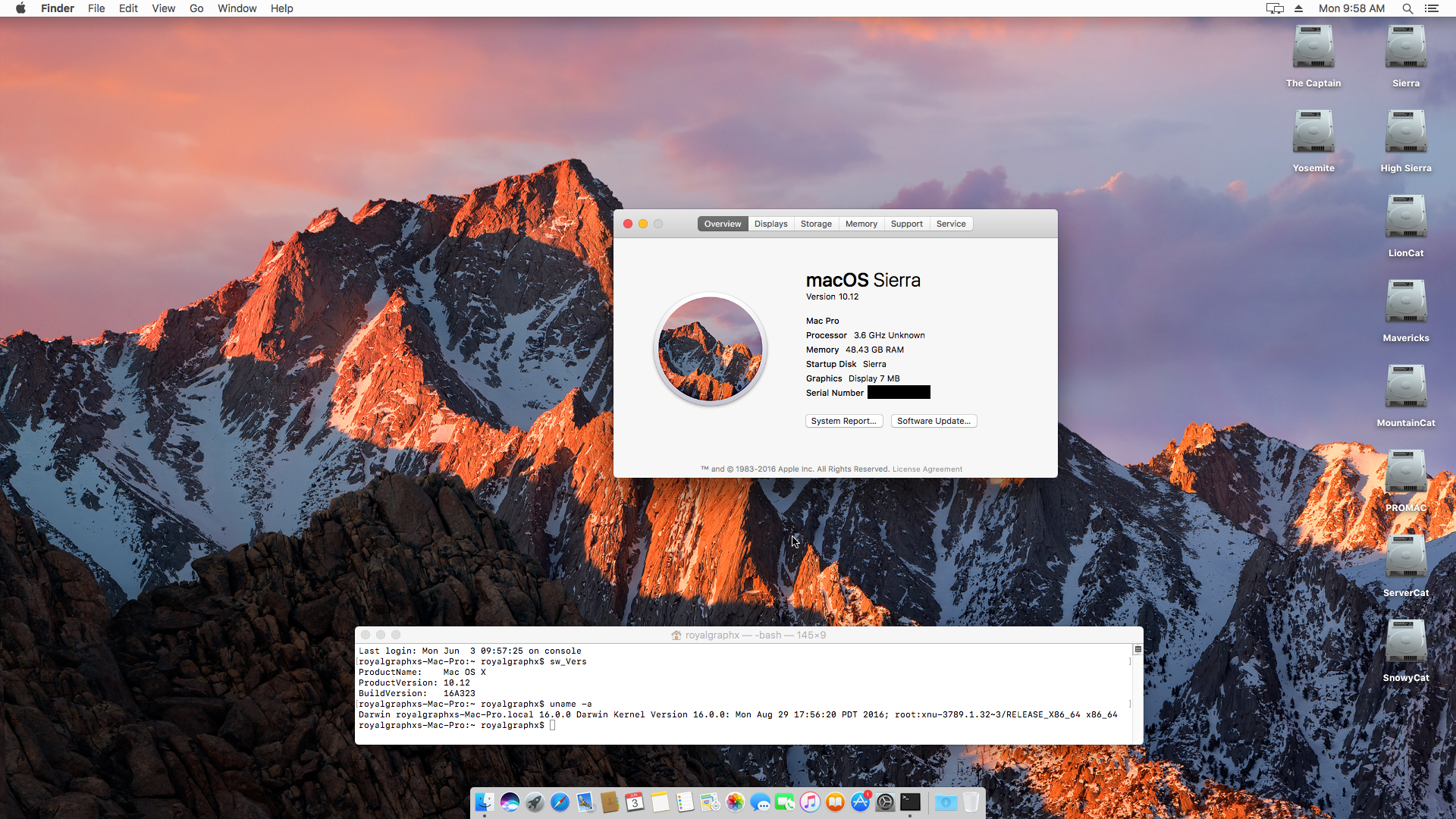Viewport: 1456px width, 819px height.
Task: Click the System Report... button
Action: [x=844, y=421]
